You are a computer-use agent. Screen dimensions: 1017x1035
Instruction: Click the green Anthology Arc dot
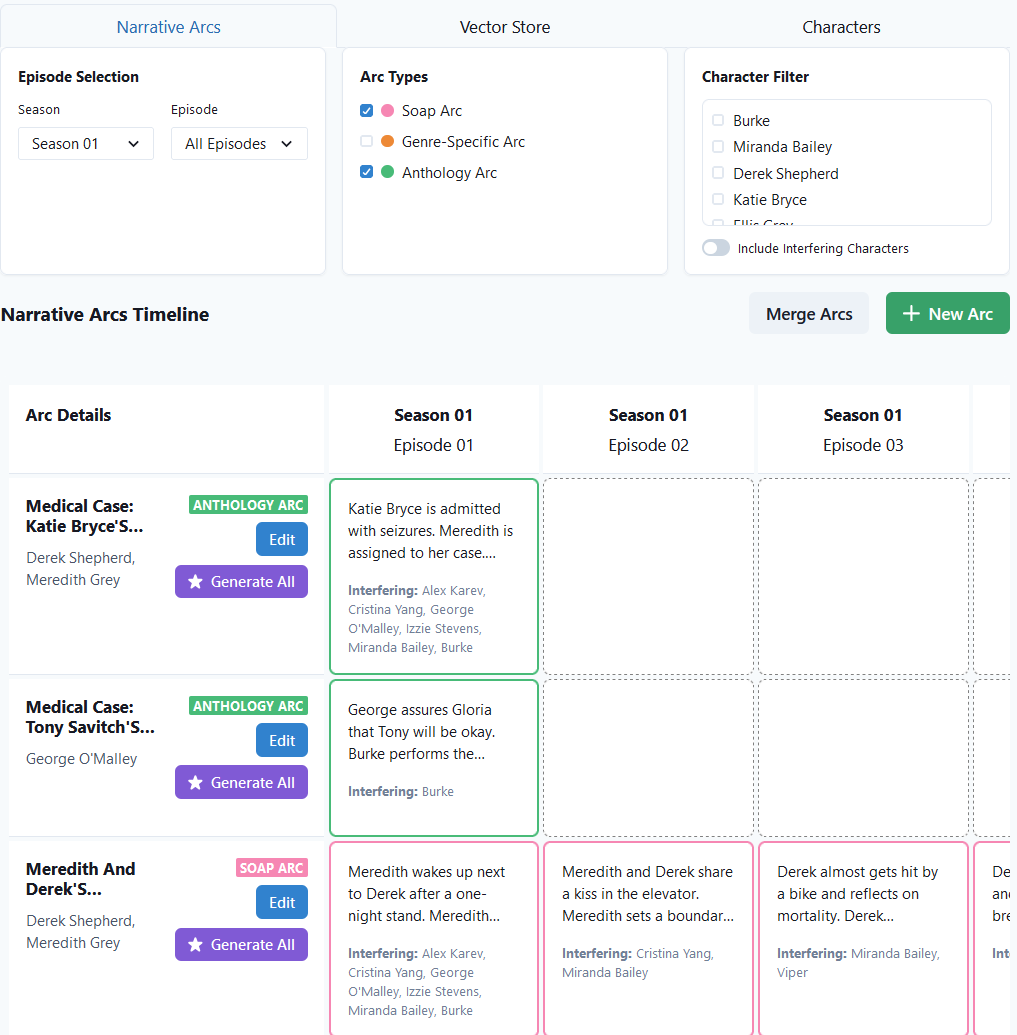(x=388, y=172)
